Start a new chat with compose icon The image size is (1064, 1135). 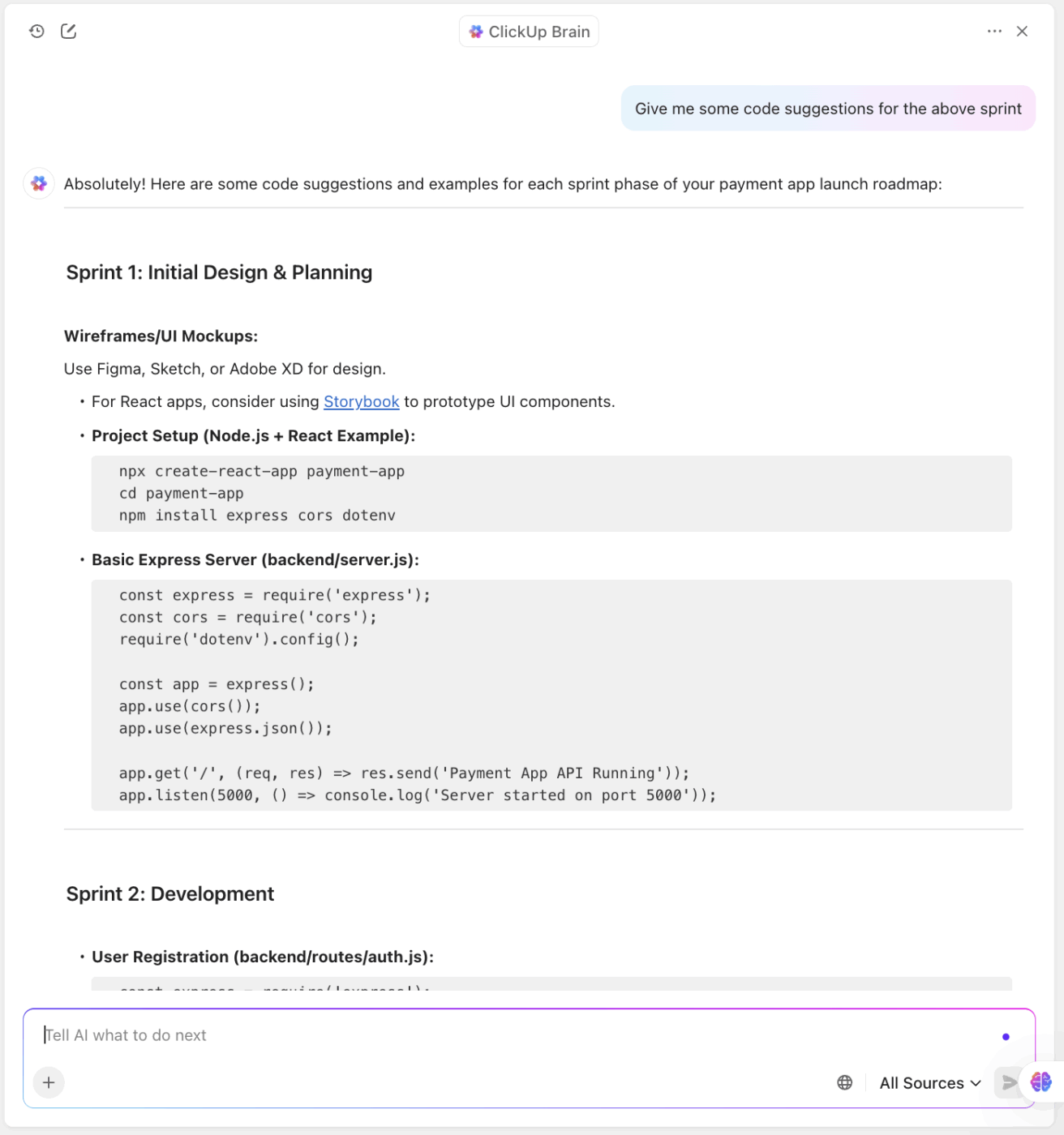pos(69,32)
